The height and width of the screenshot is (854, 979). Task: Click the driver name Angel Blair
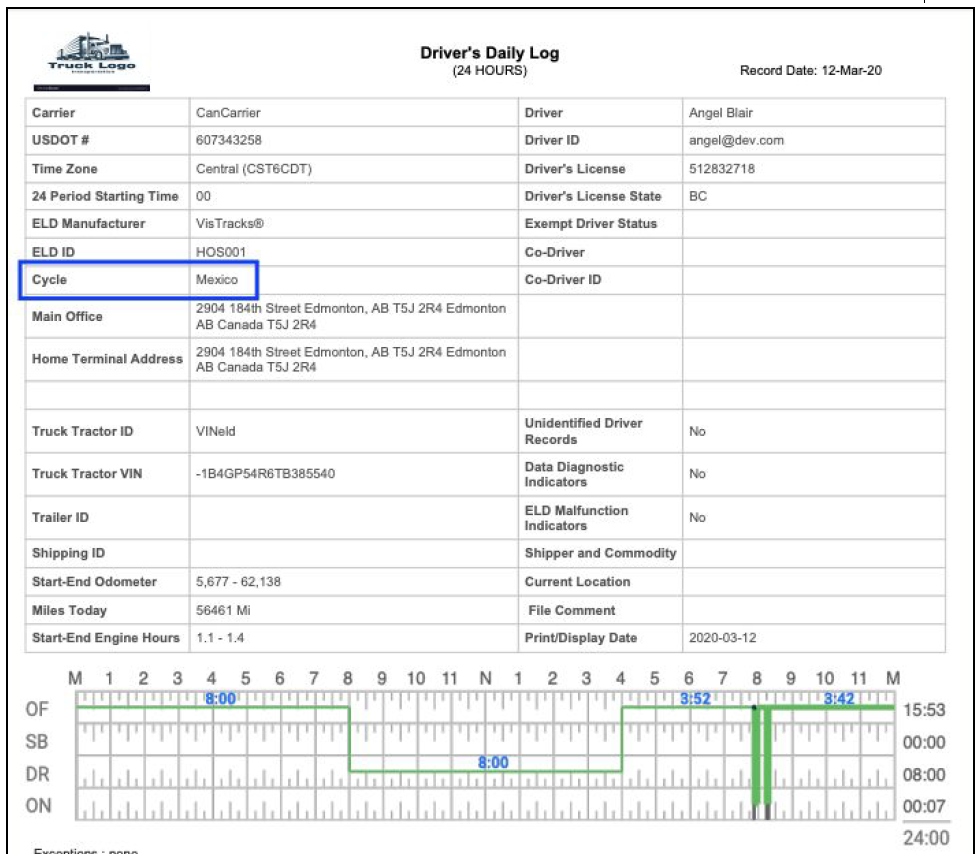[x=722, y=113]
